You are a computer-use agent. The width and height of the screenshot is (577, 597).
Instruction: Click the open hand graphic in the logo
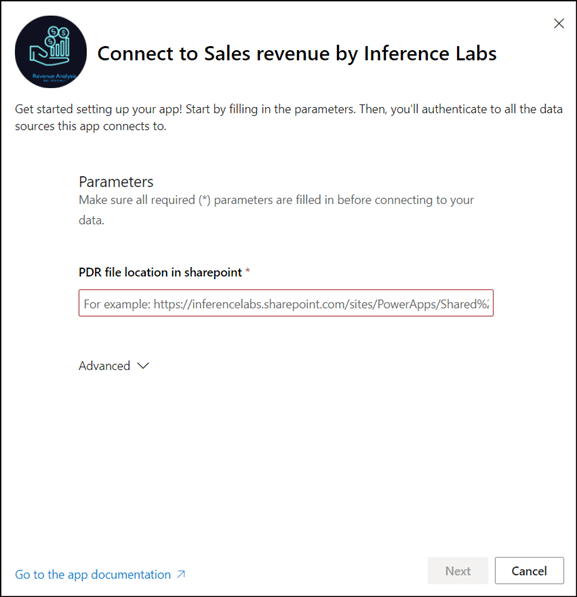45,56
